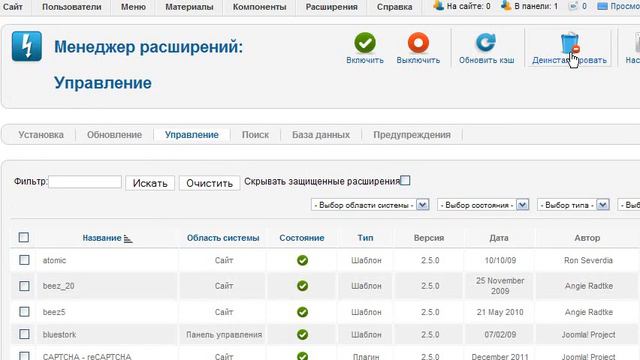Sort by the Тип column header

click(365, 238)
